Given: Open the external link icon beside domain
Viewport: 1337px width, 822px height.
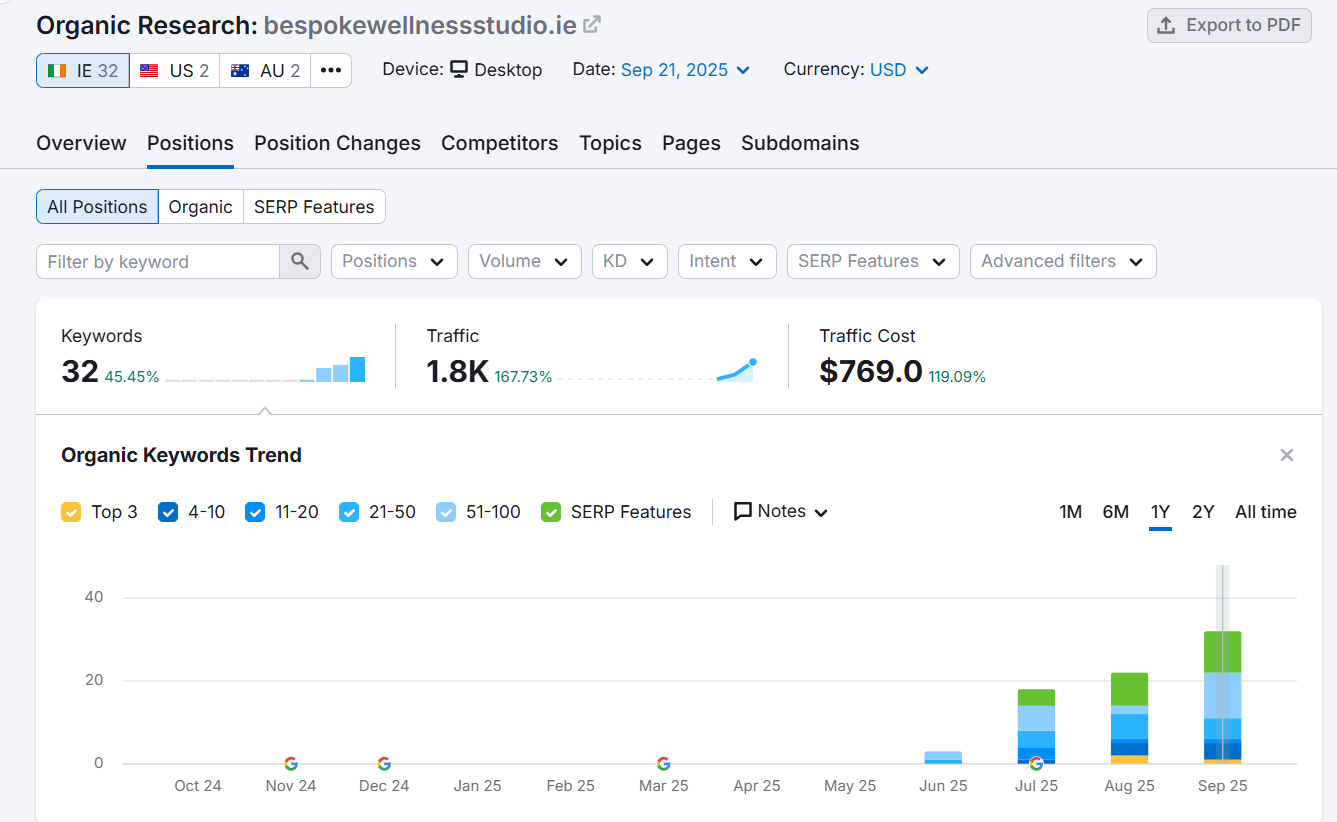Looking at the screenshot, I should (592, 25).
